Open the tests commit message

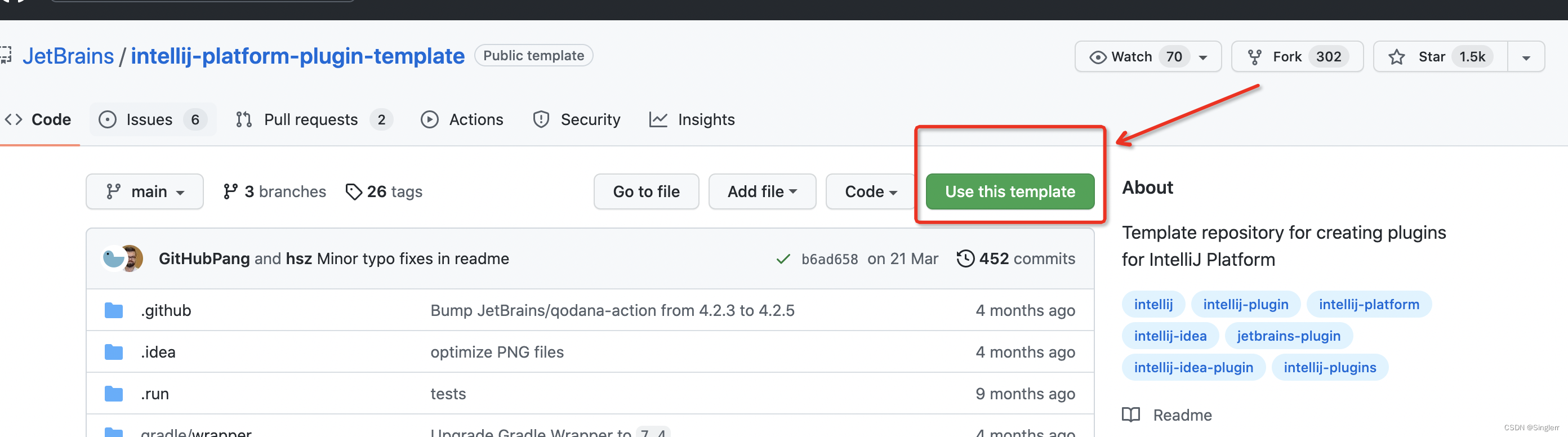coord(448,394)
